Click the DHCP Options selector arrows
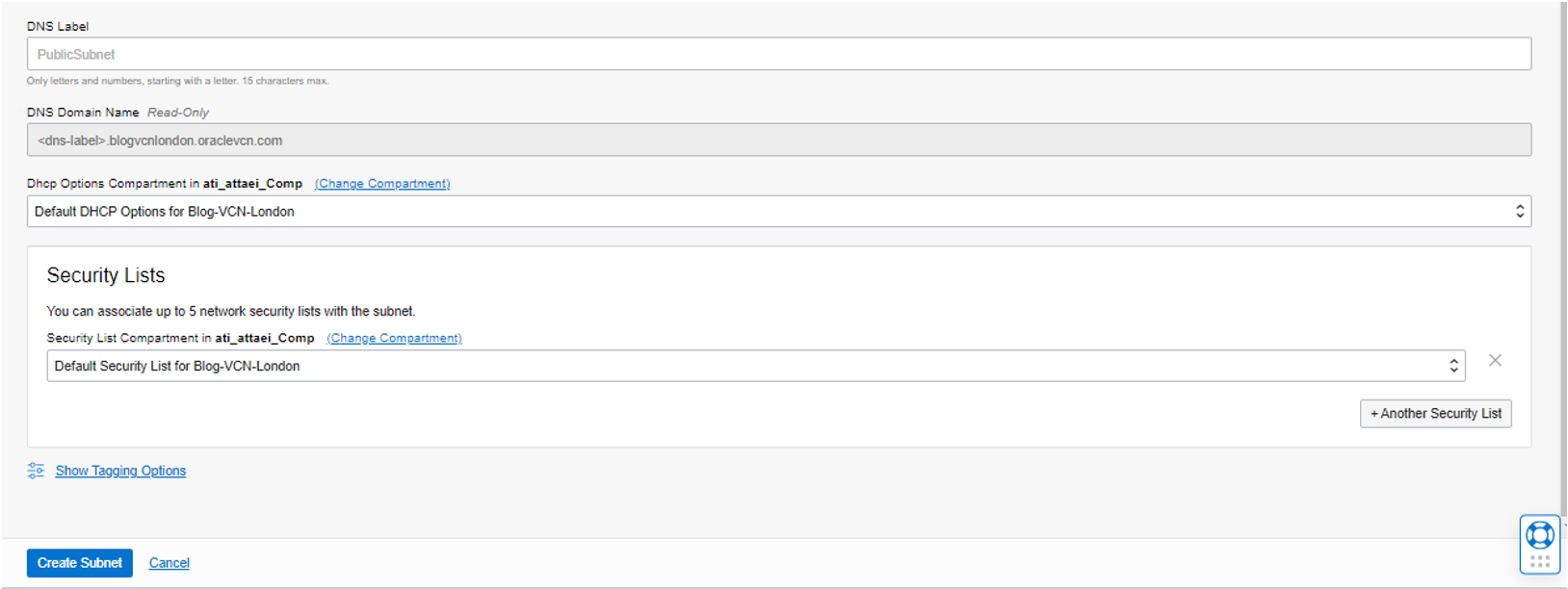The width and height of the screenshot is (1568, 589). point(1520,212)
